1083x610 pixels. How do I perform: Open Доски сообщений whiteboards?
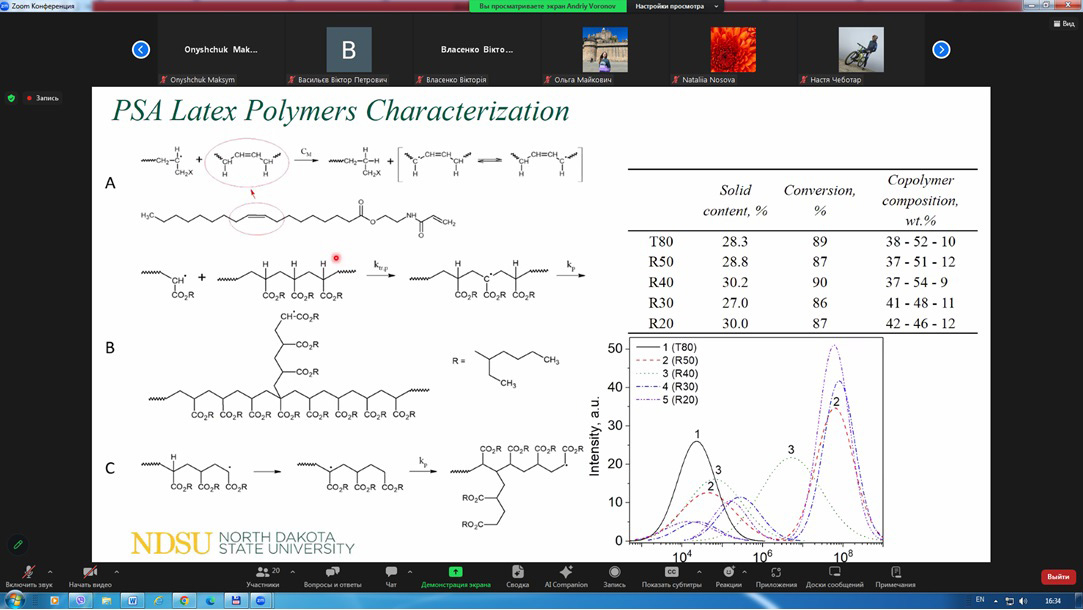(x=834, y=575)
